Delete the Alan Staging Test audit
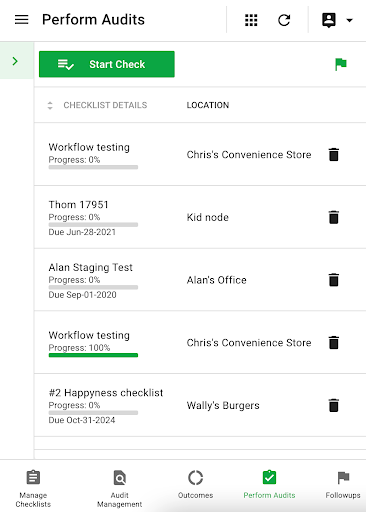 tap(334, 280)
